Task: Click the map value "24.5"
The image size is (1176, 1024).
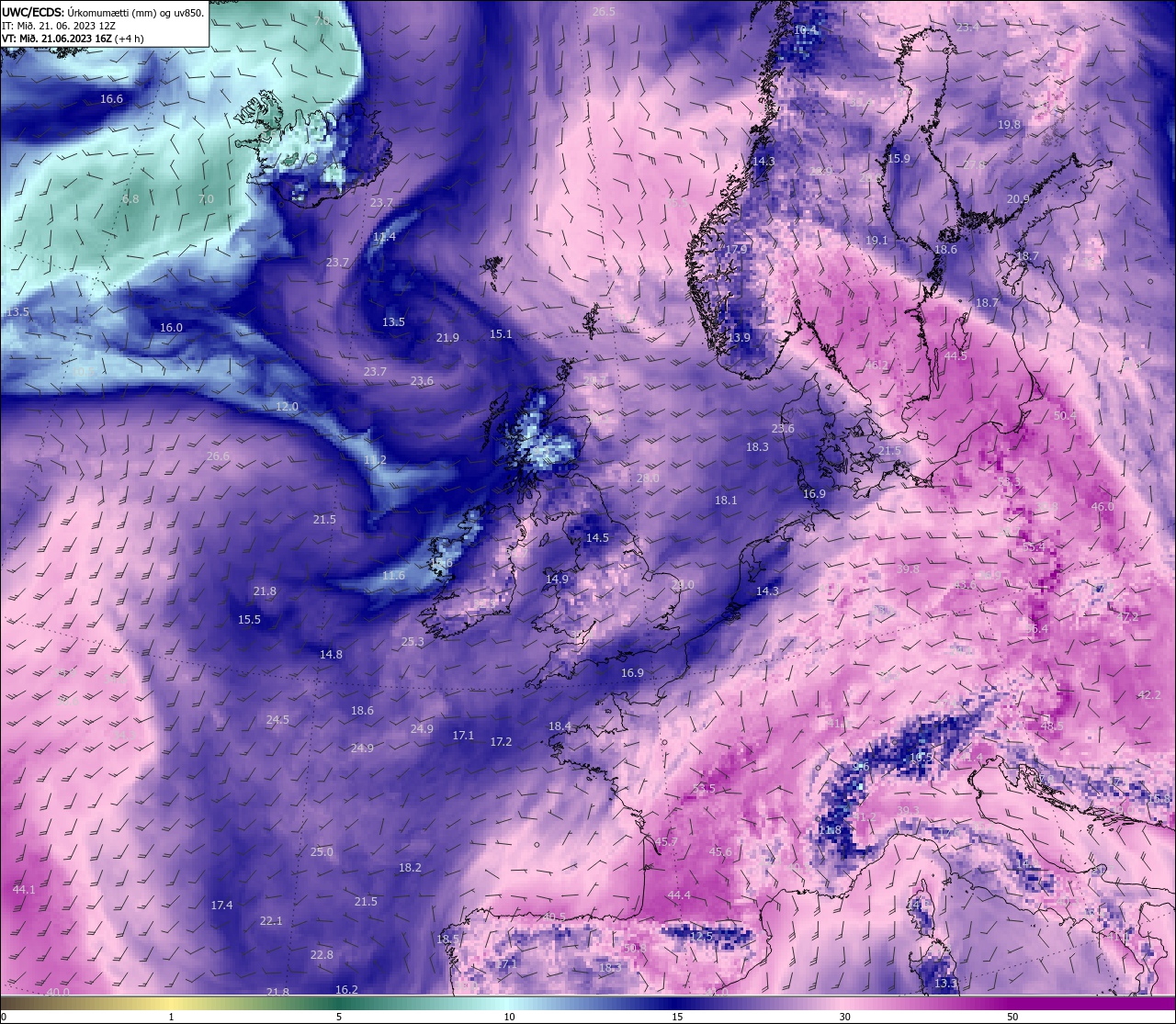Action: 277,720
